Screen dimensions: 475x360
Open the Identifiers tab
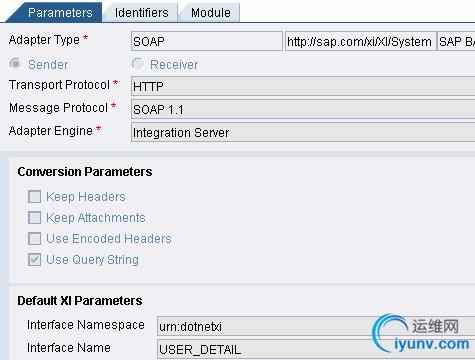[x=142, y=13]
